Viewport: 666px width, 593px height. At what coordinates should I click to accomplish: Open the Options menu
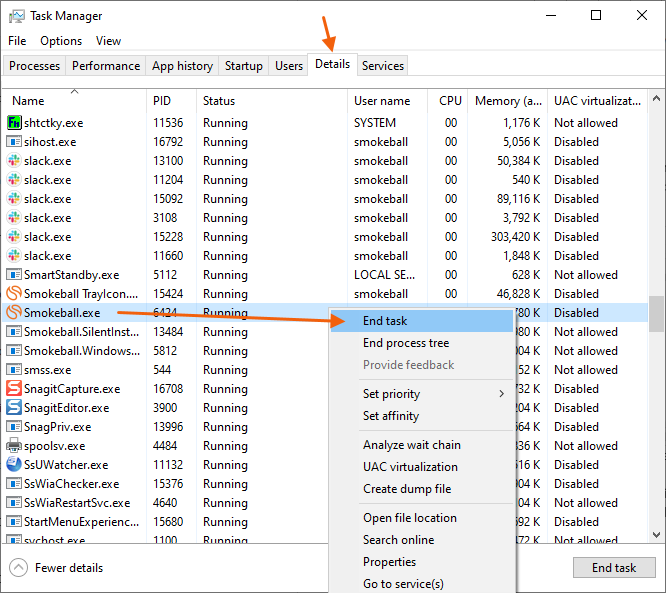(x=61, y=41)
